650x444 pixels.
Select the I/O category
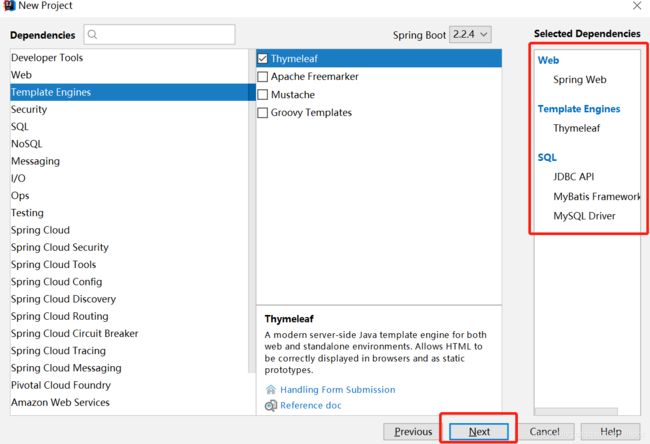click(129, 178)
